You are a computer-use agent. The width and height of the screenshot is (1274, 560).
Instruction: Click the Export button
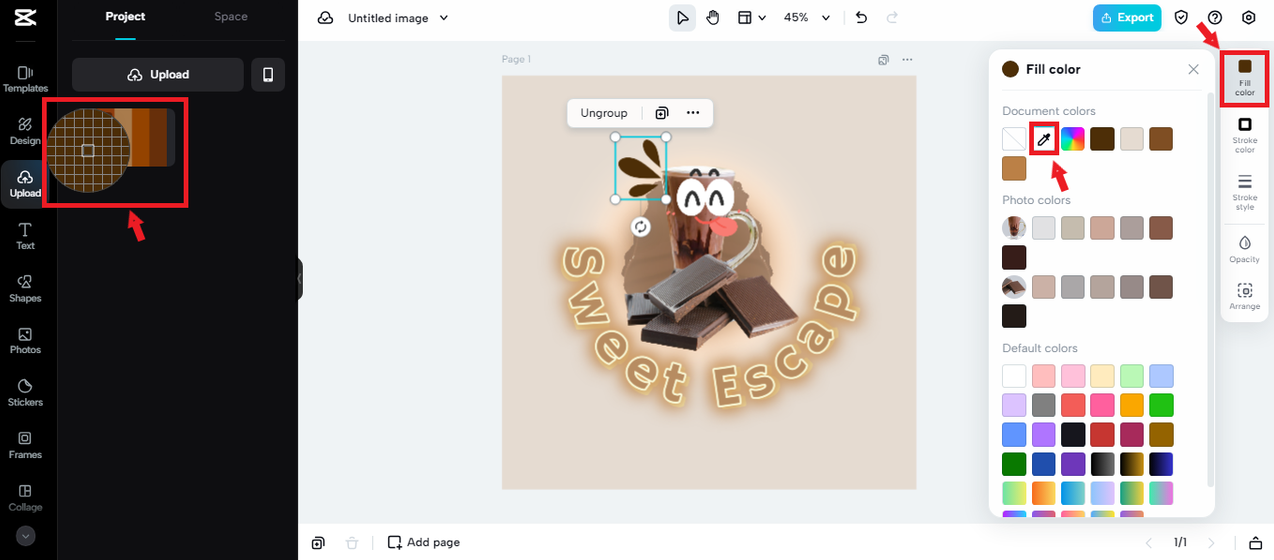(x=1127, y=18)
